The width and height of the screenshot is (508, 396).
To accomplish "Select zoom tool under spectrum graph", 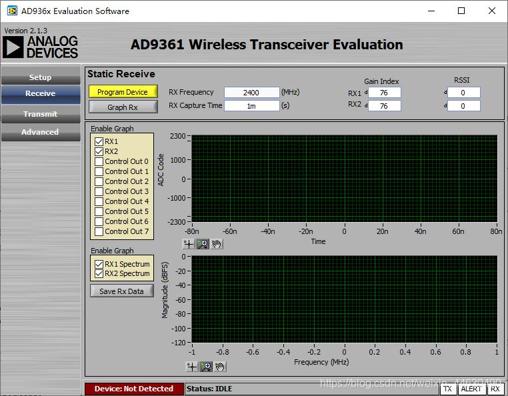I will pos(206,367).
